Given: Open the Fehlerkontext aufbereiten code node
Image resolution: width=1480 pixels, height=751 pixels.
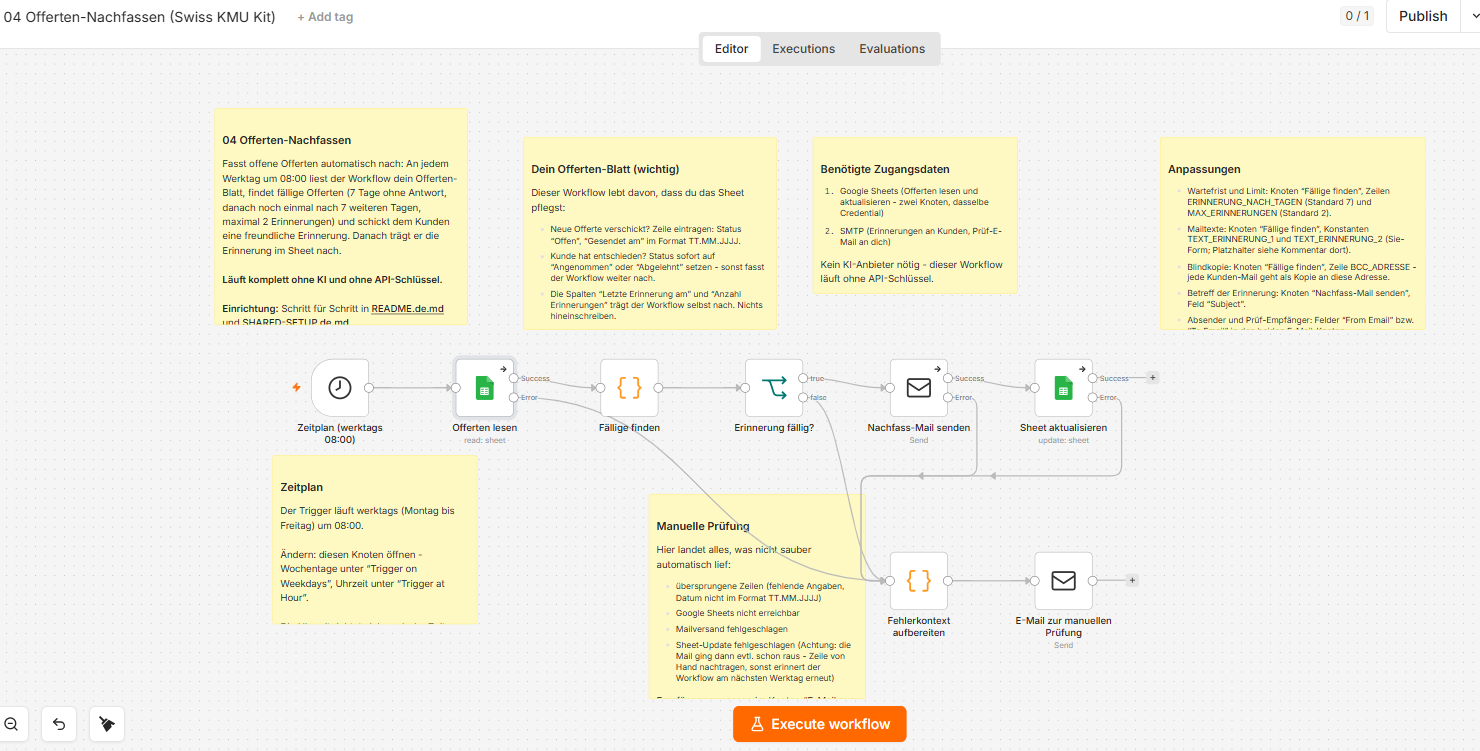Looking at the screenshot, I should [x=919, y=581].
